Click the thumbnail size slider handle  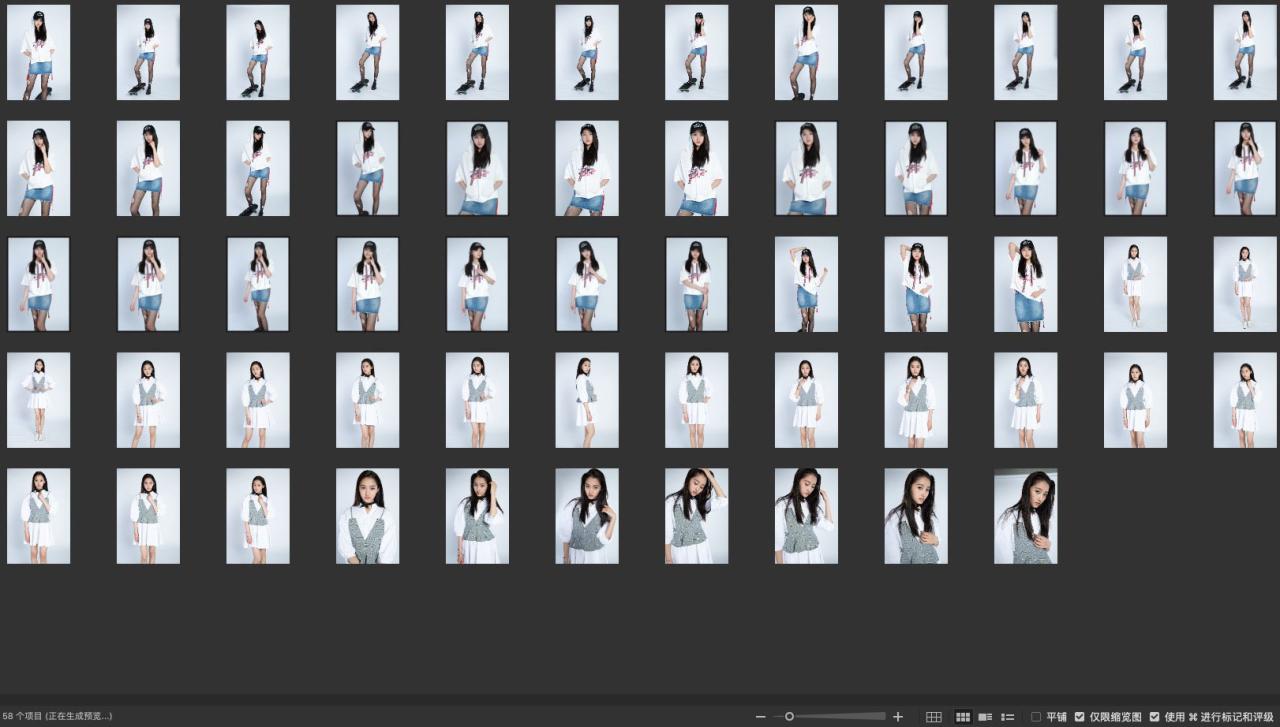tap(789, 717)
